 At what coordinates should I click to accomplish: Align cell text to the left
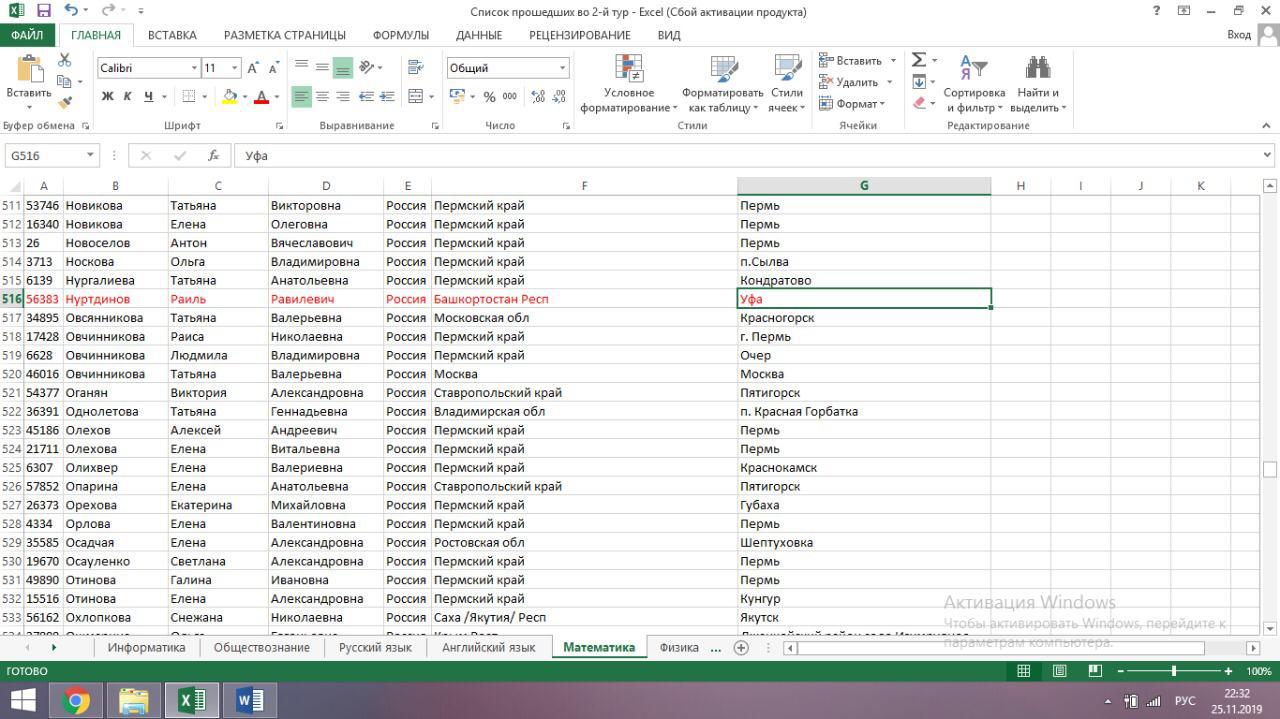(301, 97)
